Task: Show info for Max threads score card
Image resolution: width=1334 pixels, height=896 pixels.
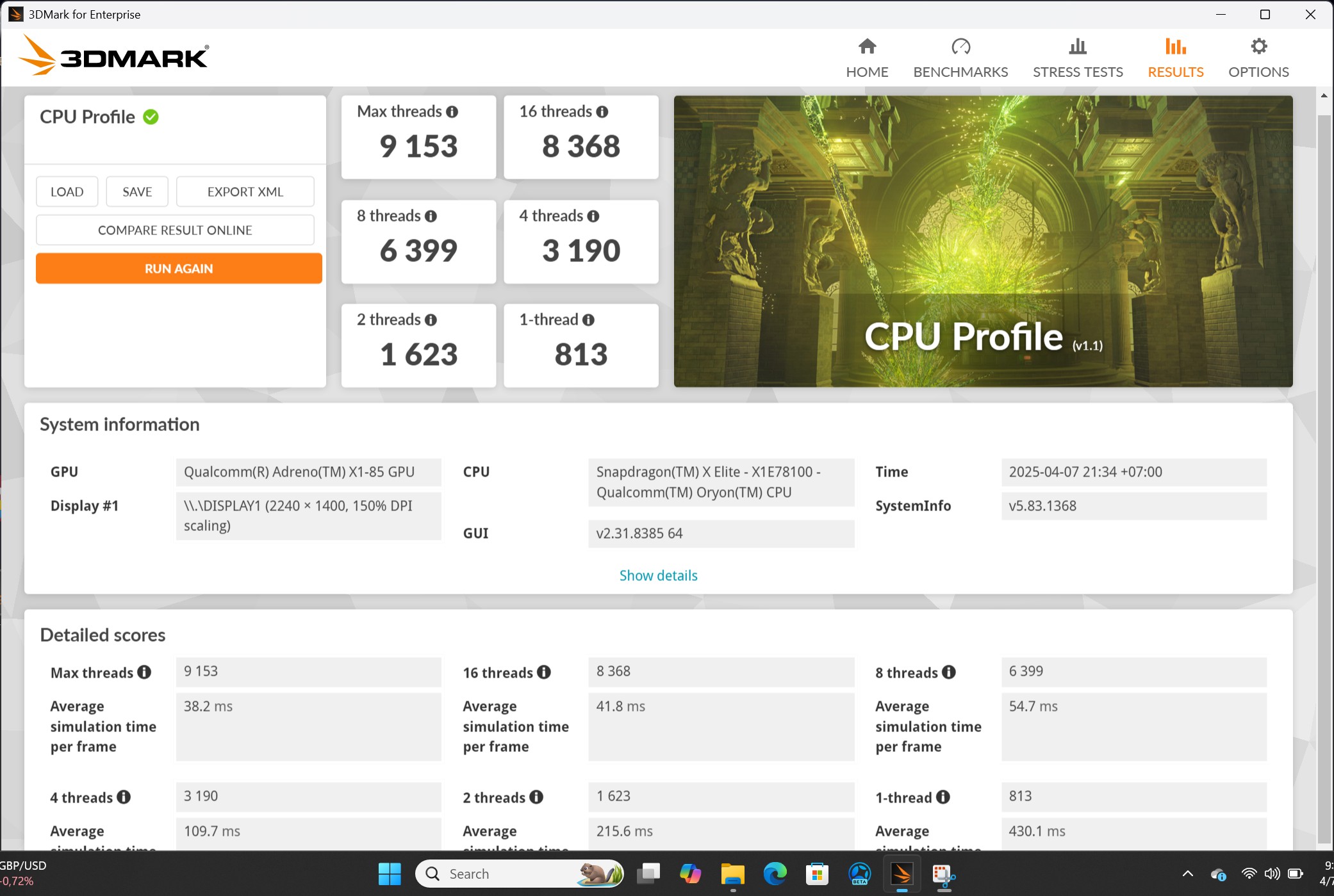Action: click(452, 111)
